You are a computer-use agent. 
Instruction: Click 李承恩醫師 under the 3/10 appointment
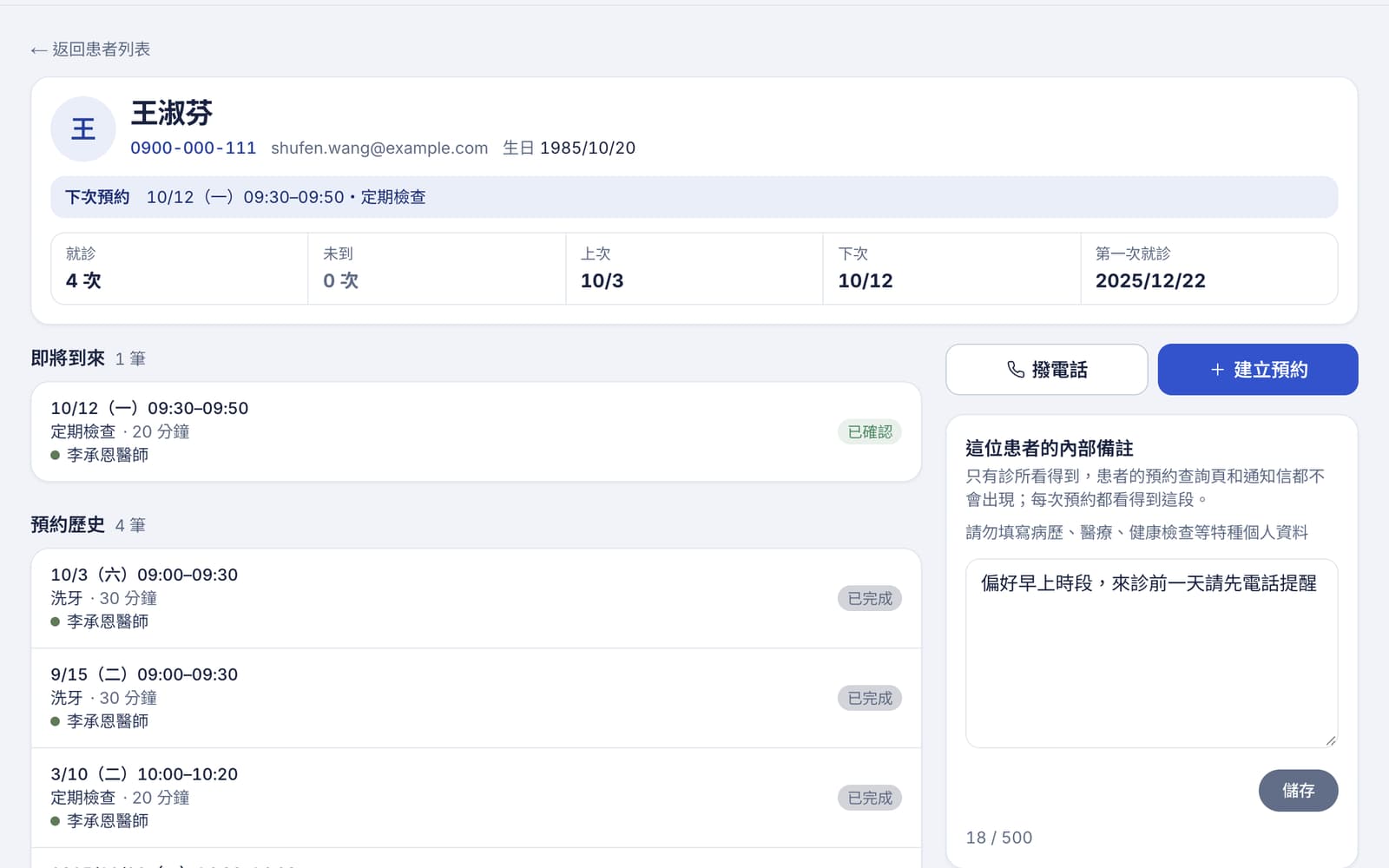(x=108, y=821)
